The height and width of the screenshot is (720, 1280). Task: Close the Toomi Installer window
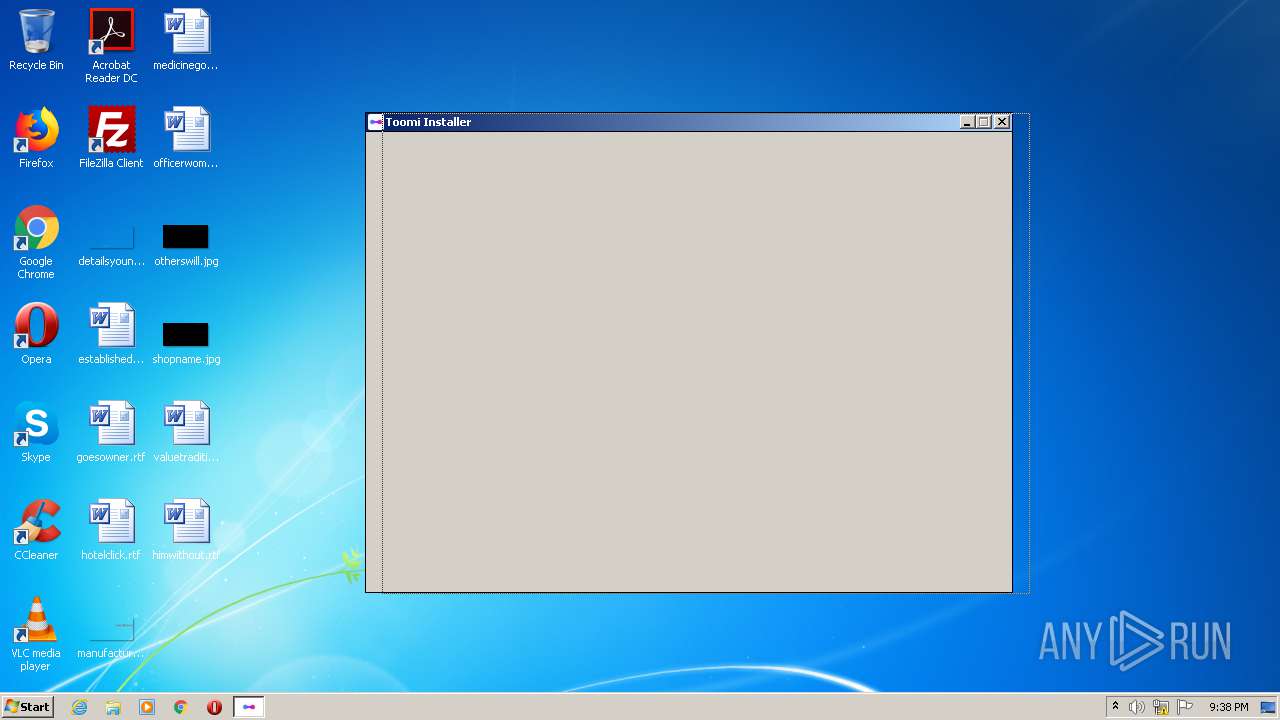tap(1002, 122)
